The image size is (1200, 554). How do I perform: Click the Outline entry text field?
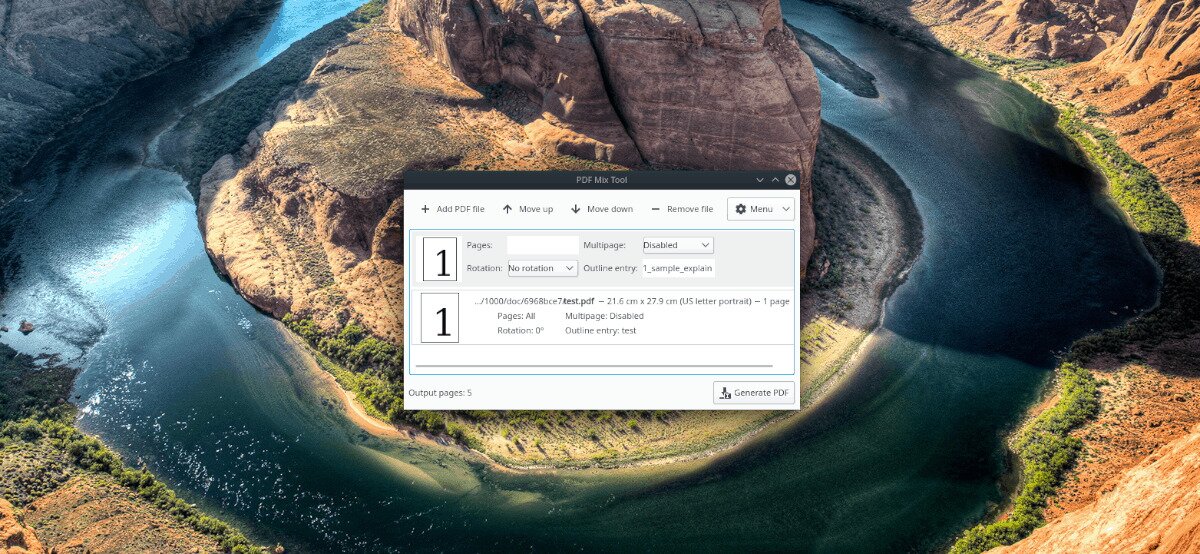pyautogui.click(x=677, y=268)
